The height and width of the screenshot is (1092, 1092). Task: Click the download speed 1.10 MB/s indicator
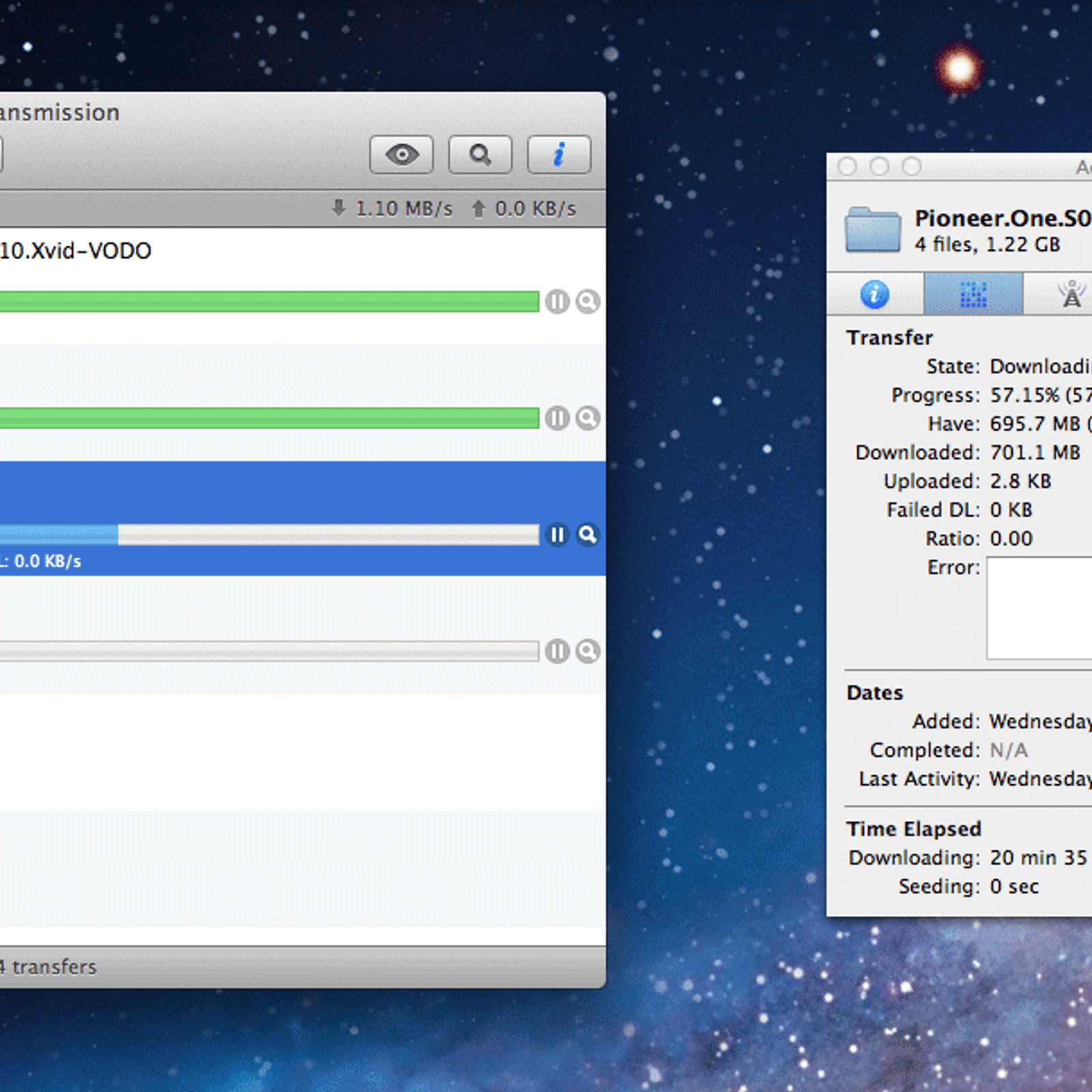392,208
